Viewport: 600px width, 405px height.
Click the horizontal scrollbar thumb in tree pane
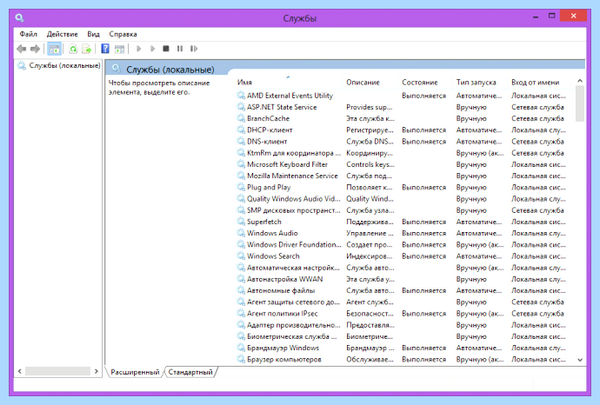coord(57,371)
